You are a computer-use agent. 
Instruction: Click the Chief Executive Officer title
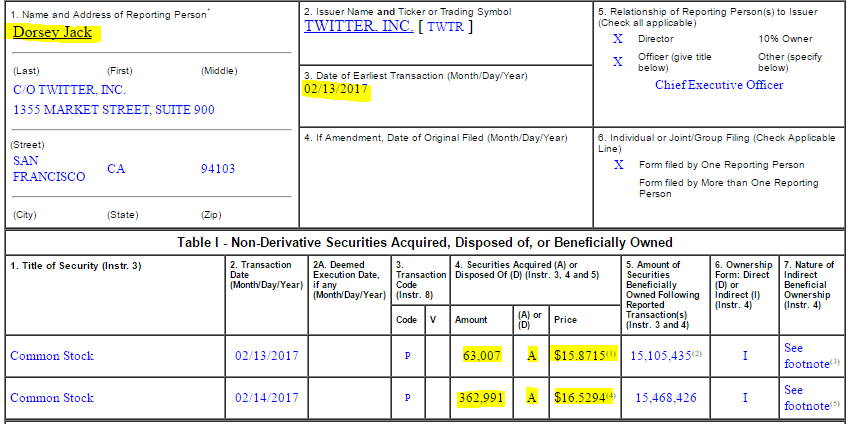pyautogui.click(x=719, y=85)
